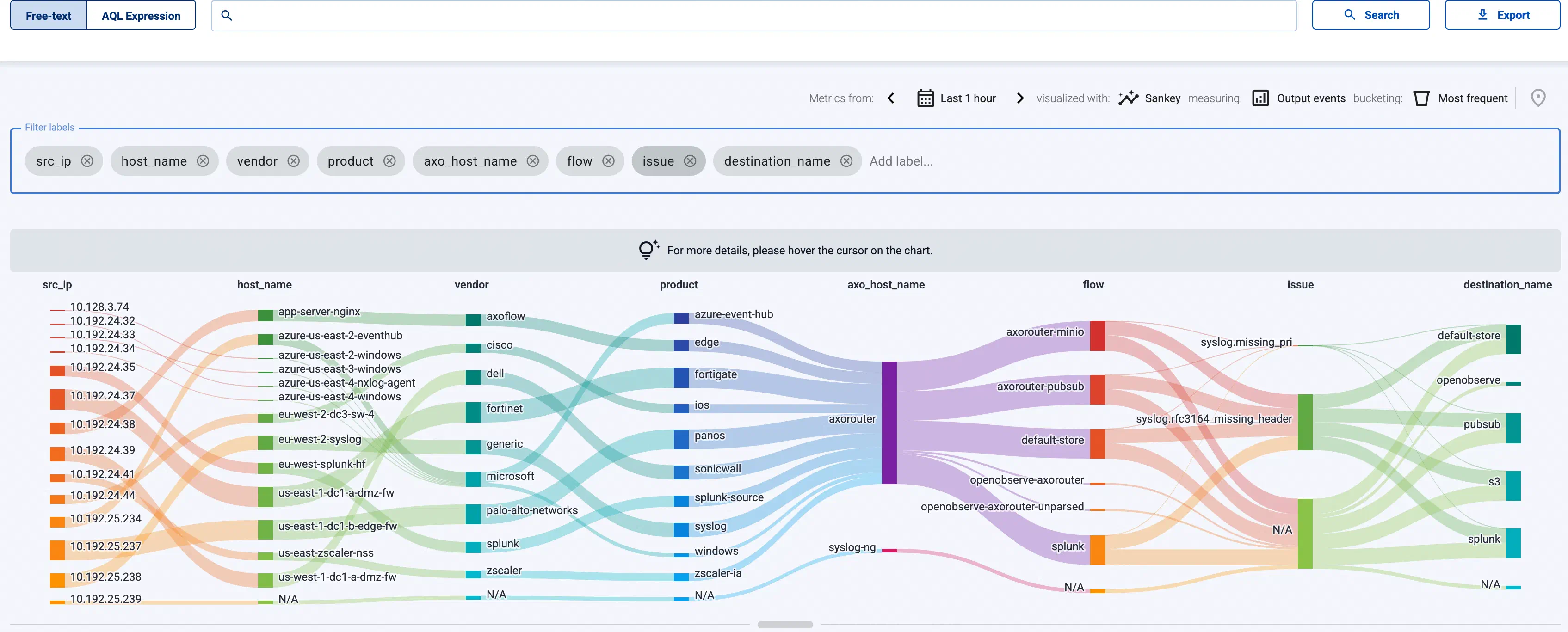Click the location pin icon
Screen dimensions: 1568x632
point(1537,98)
